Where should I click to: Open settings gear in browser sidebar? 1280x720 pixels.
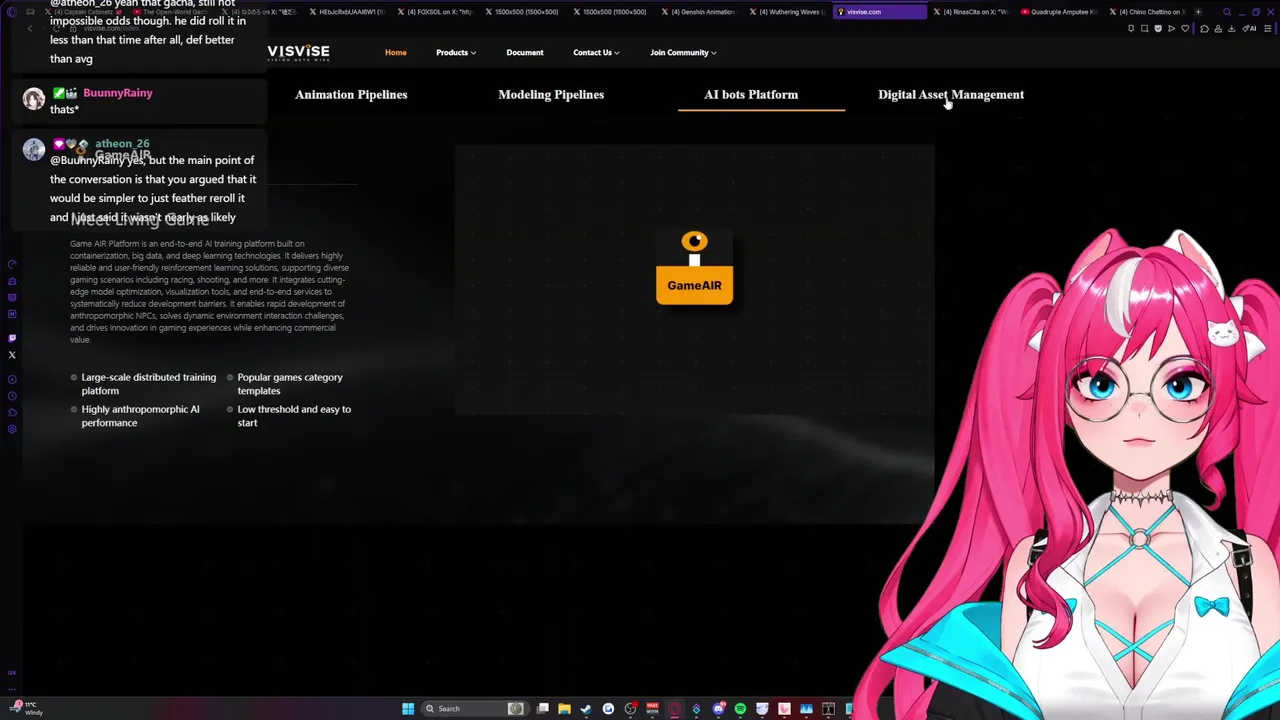pyautogui.click(x=12, y=429)
